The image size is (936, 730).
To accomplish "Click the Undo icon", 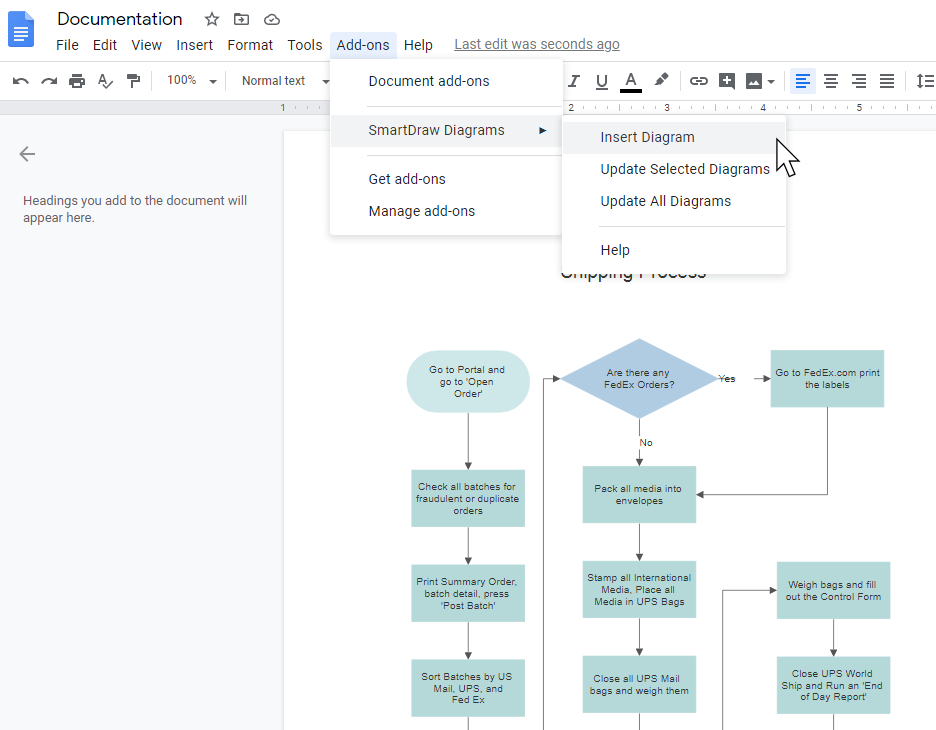I will tap(20, 81).
